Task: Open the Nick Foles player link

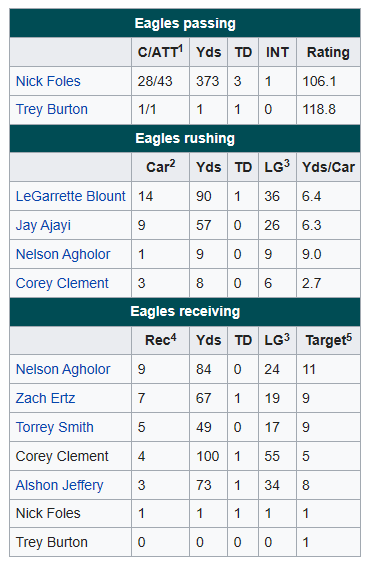Action: (x=48, y=81)
